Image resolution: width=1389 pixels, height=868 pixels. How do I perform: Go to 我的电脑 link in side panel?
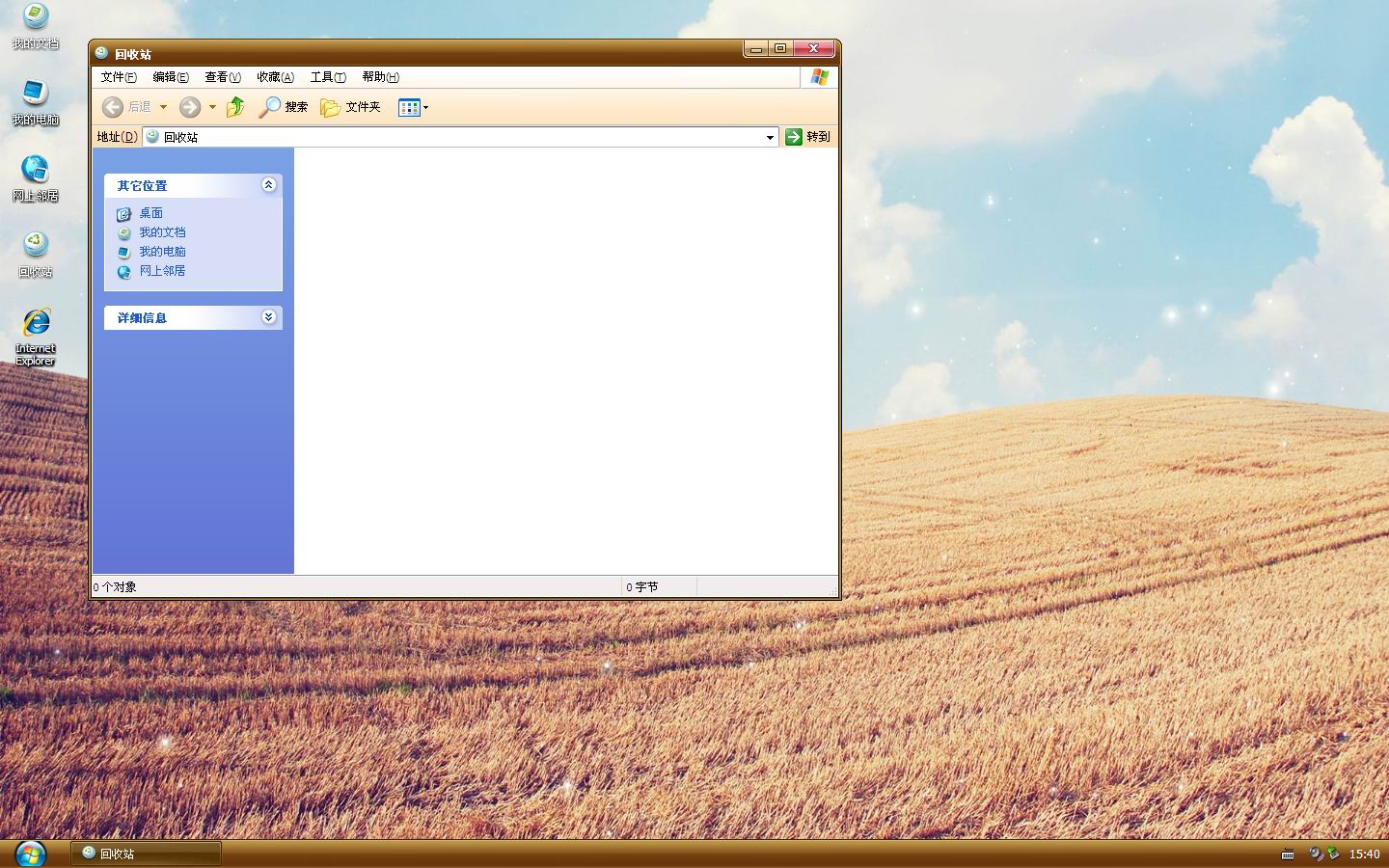click(x=162, y=252)
